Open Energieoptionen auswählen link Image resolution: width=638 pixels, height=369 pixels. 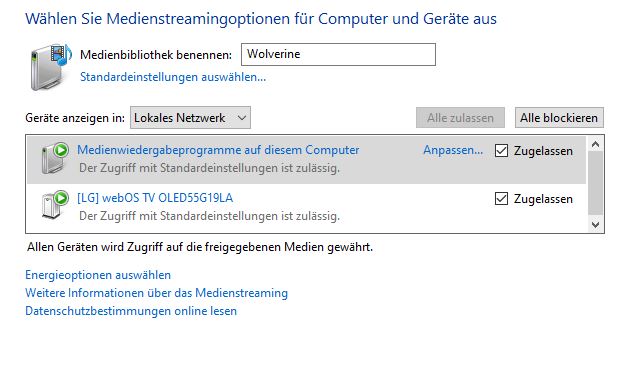[98, 275]
